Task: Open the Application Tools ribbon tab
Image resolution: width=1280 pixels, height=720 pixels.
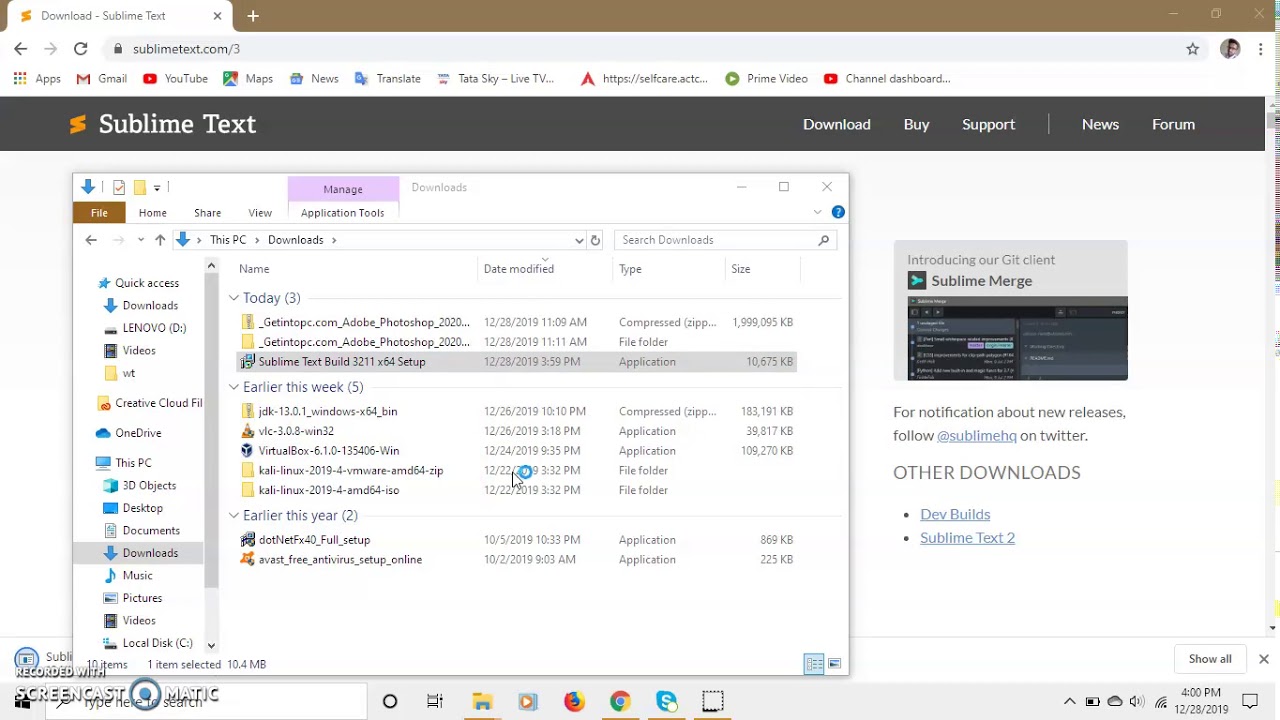Action: click(342, 212)
